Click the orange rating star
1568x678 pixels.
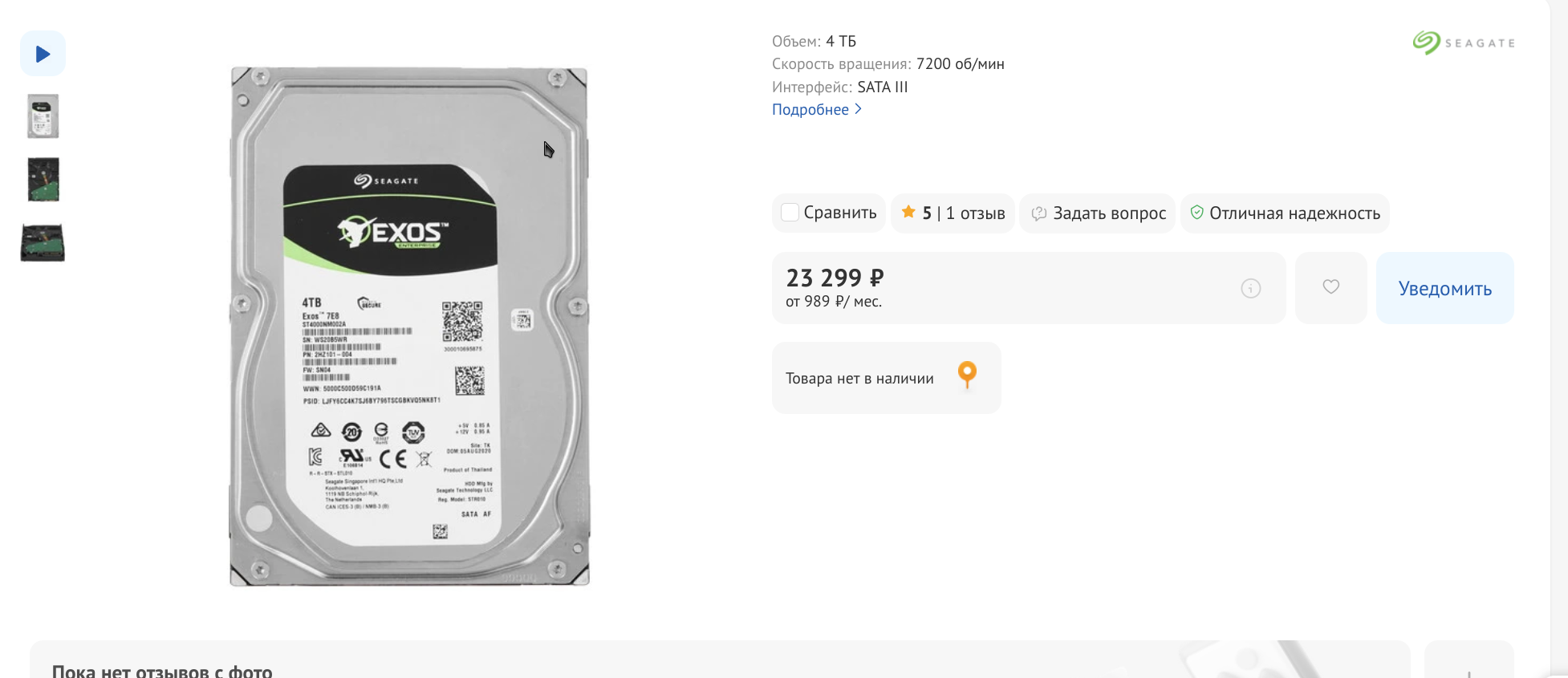tap(908, 213)
